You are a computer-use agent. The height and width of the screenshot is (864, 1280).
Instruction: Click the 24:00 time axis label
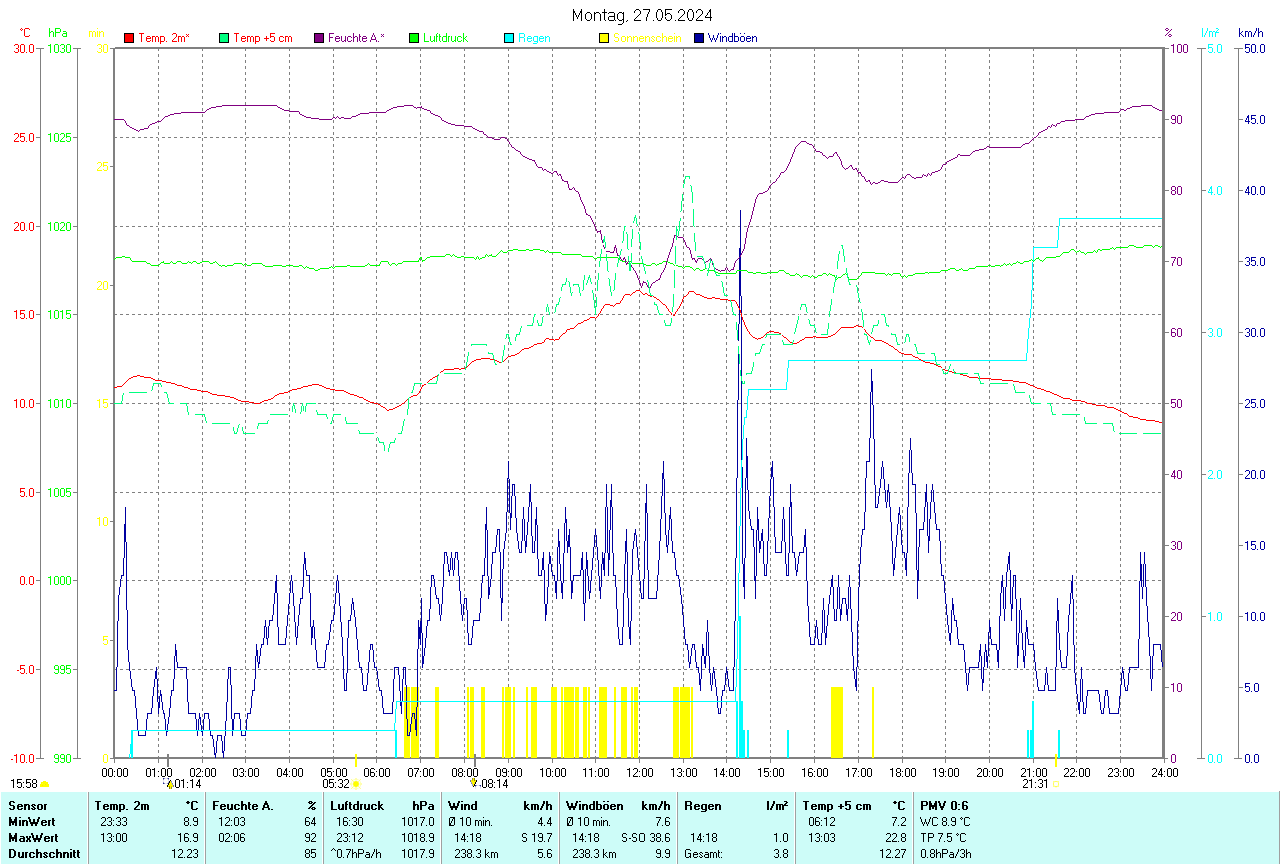[x=1164, y=772]
